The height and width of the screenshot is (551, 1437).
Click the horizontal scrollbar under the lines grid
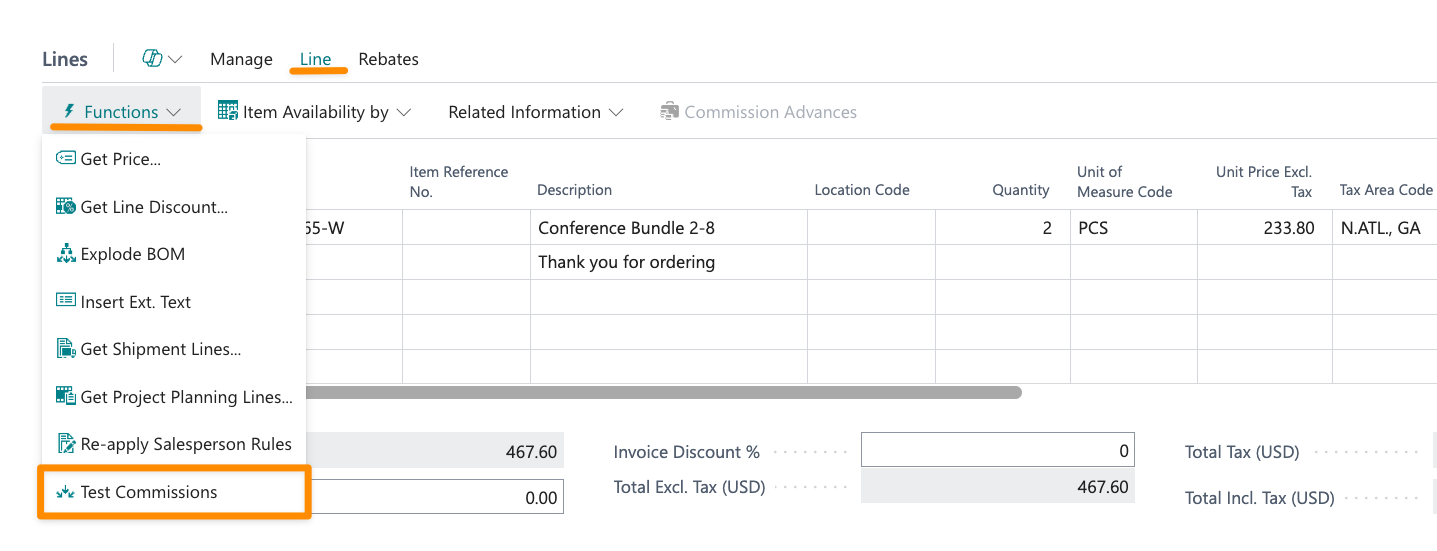[x=660, y=393]
